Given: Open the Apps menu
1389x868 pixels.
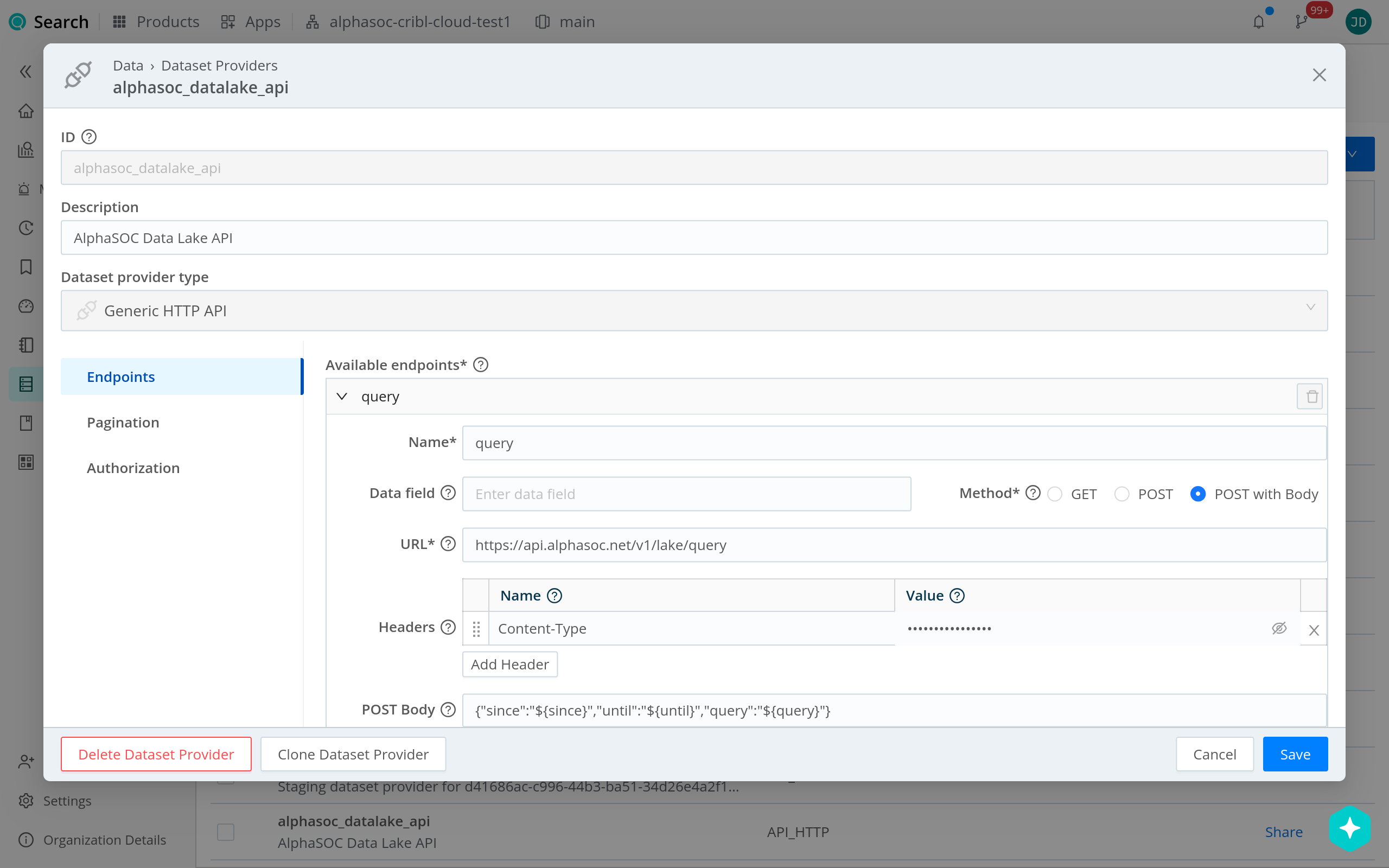Looking at the screenshot, I should tap(251, 22).
